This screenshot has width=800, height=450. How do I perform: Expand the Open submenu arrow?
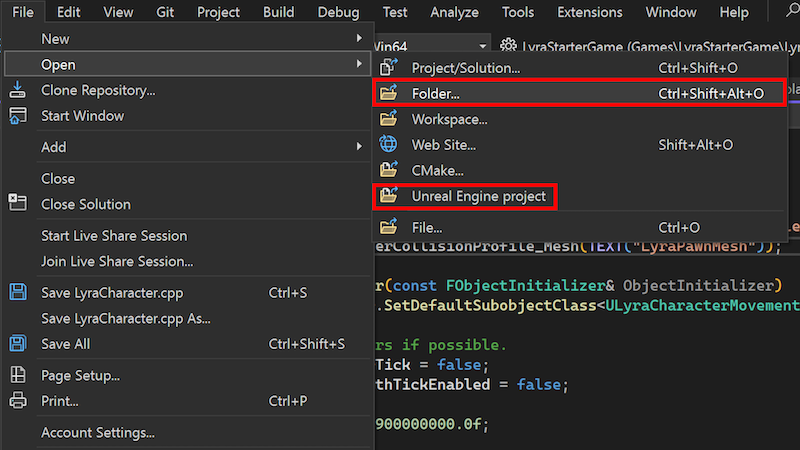[359, 64]
